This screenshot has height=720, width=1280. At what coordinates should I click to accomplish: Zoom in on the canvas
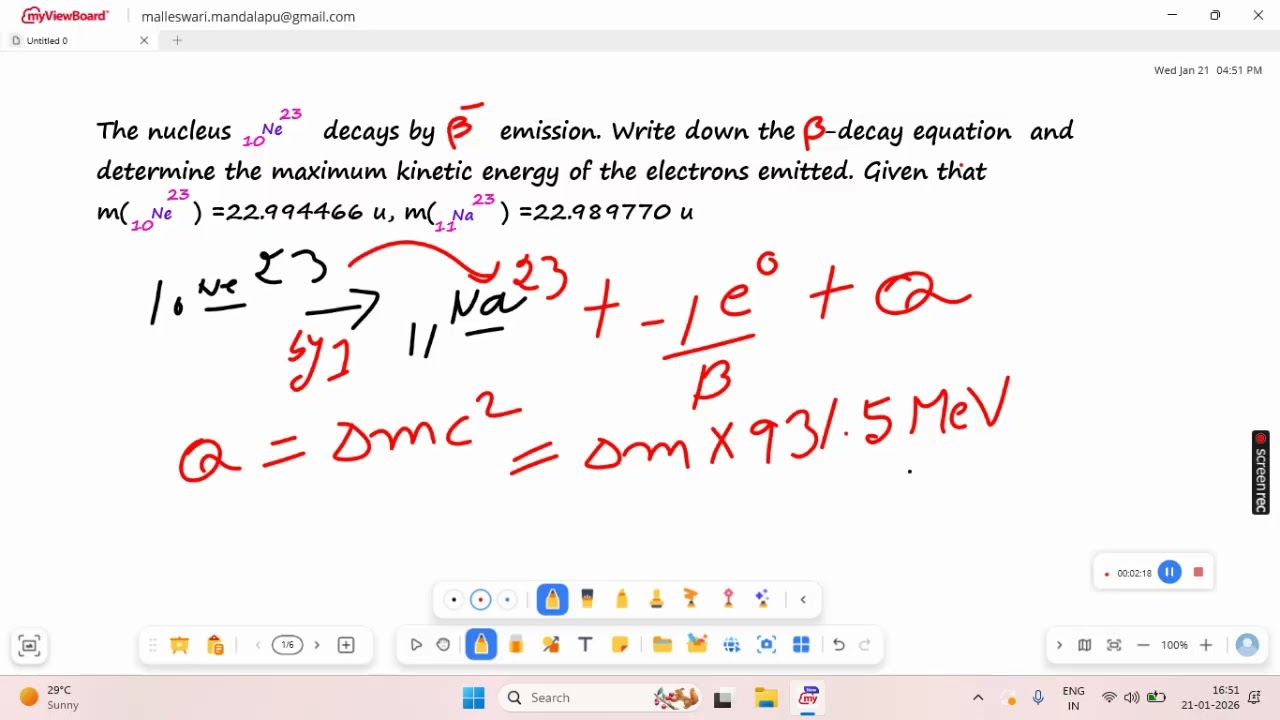(1206, 645)
